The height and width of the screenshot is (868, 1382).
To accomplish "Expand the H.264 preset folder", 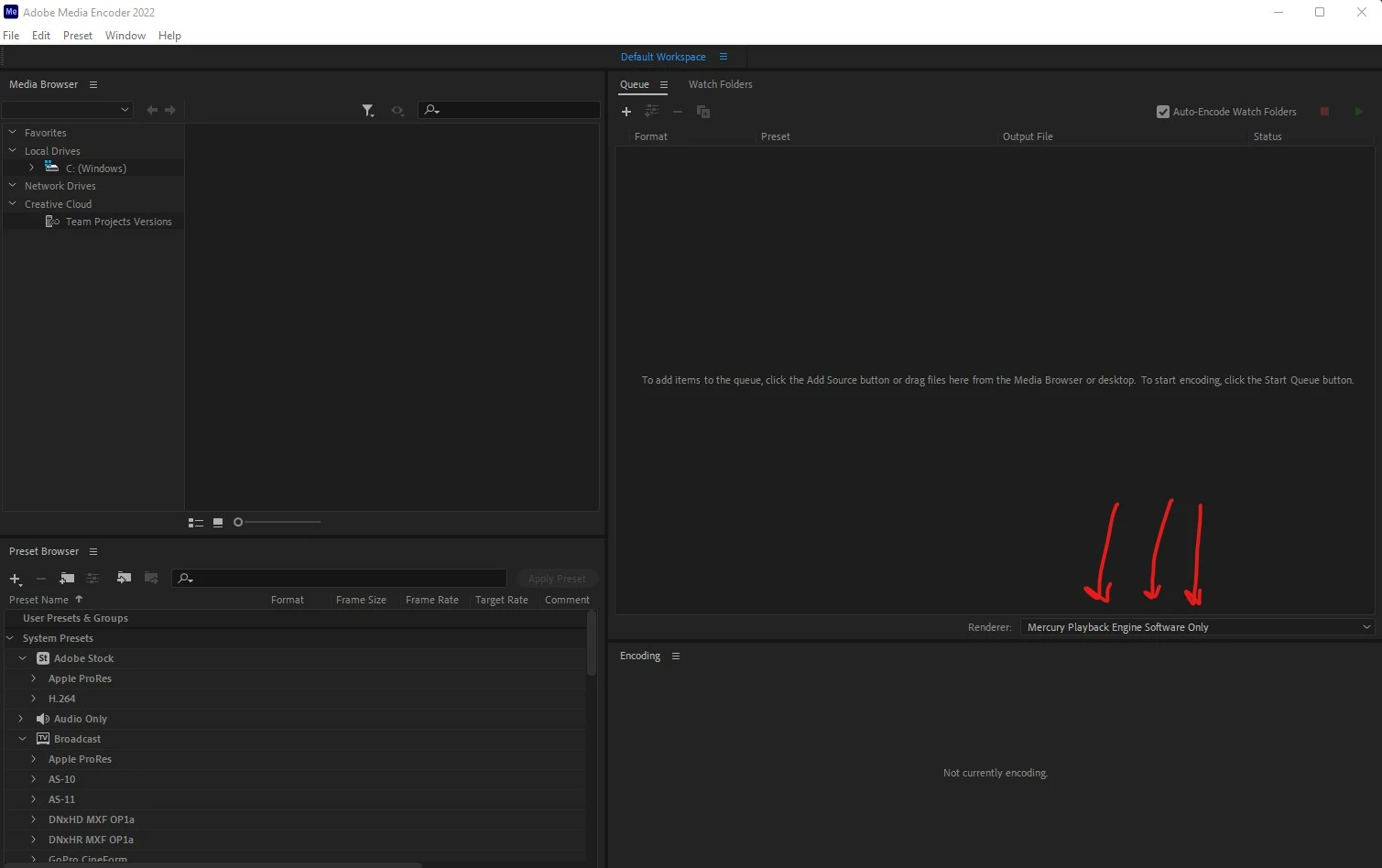I will [x=34, y=699].
